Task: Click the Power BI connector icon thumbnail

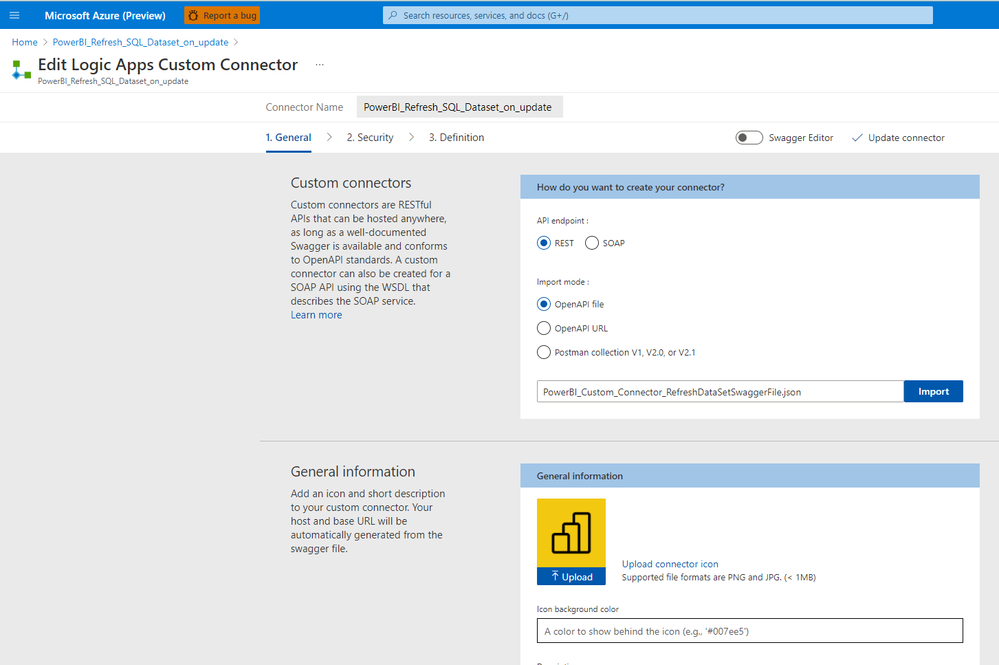Action: pyautogui.click(x=571, y=533)
